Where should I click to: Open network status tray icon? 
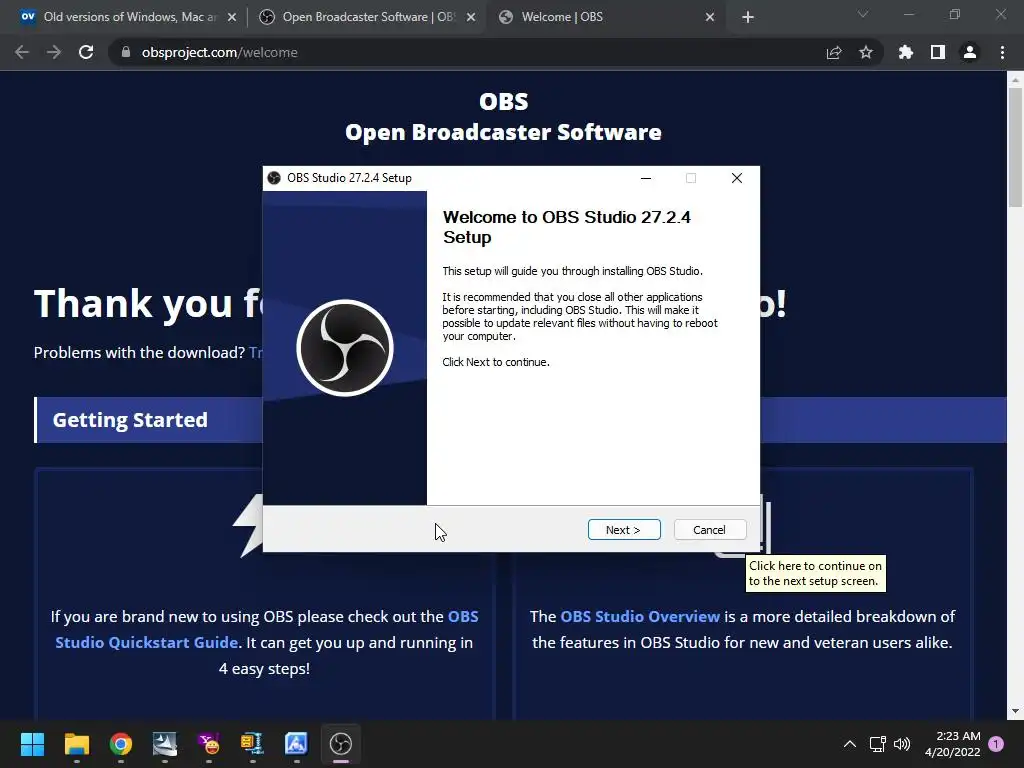click(877, 744)
